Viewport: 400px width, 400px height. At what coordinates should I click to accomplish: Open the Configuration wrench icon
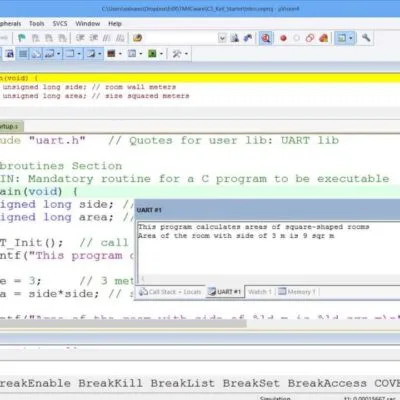366,38
